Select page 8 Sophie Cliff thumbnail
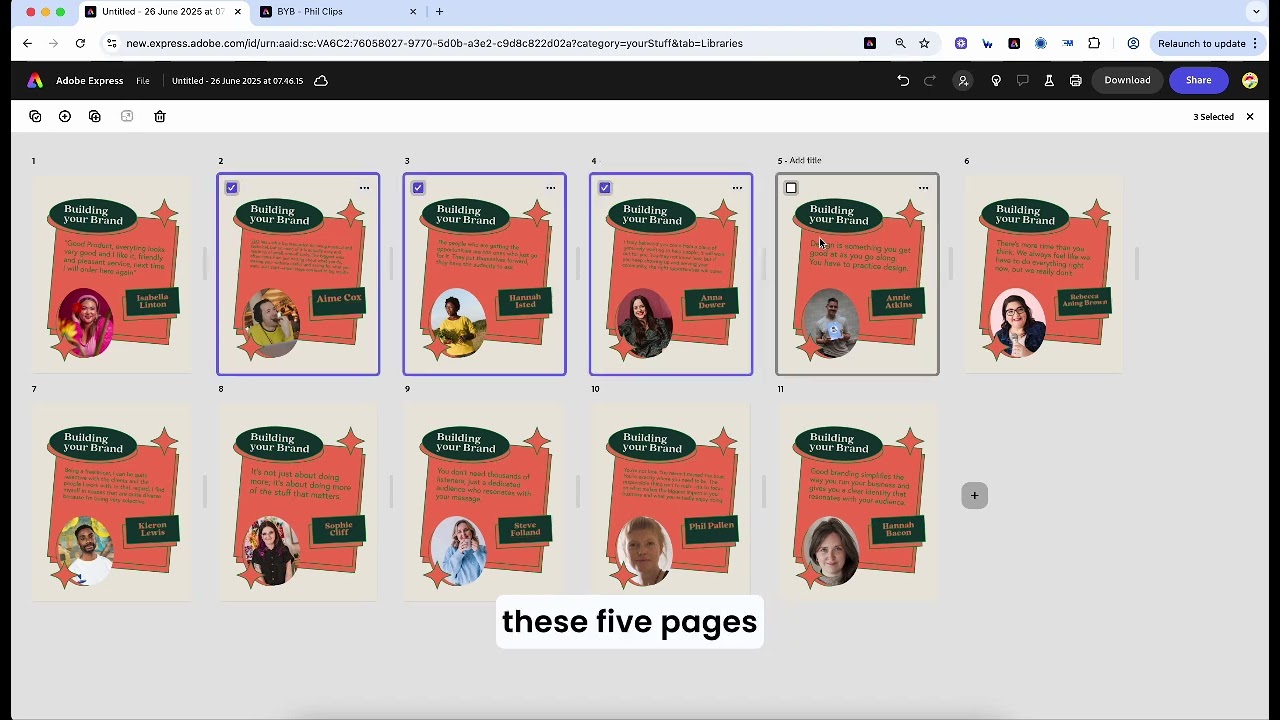The image size is (1280, 720). (x=298, y=502)
